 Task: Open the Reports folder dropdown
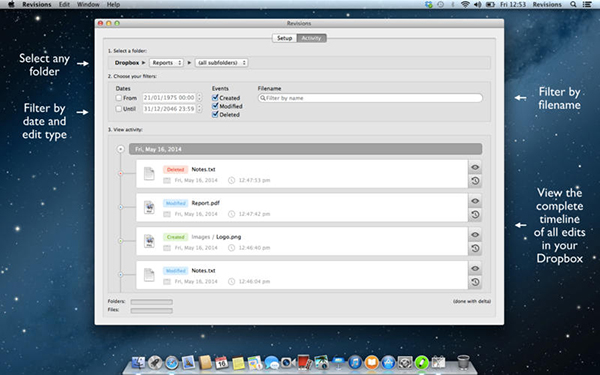click(166, 62)
